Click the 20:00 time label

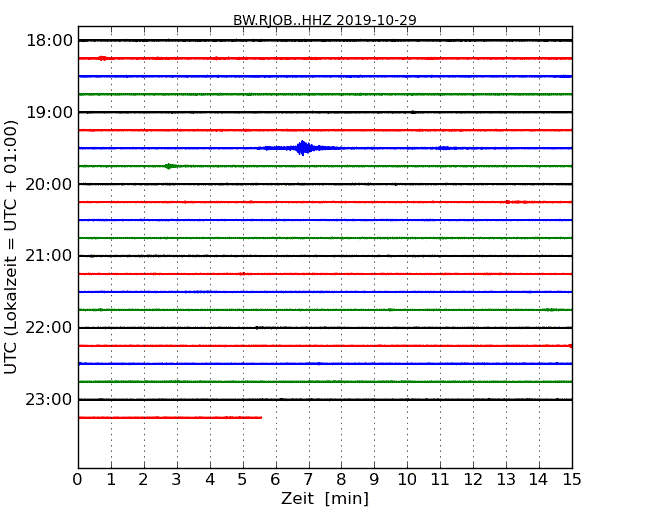[49, 184]
